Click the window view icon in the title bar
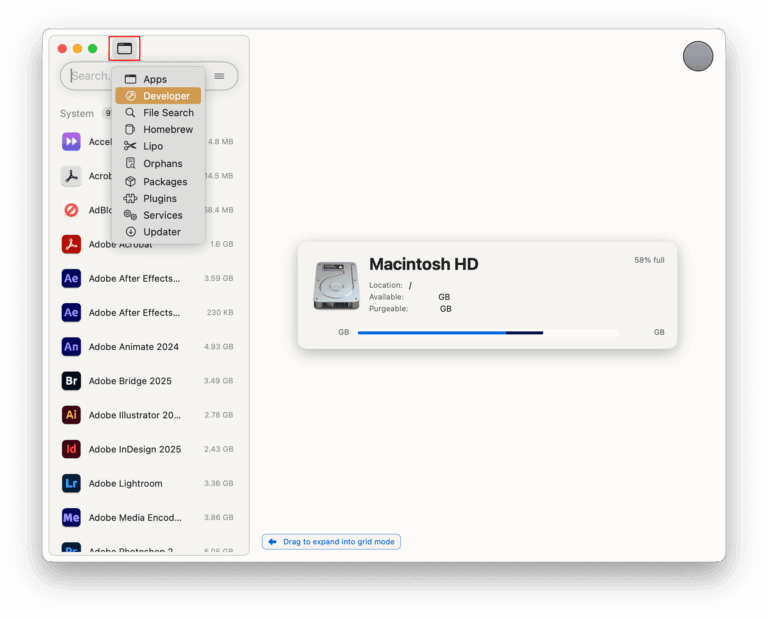The image size is (768, 618). point(124,48)
